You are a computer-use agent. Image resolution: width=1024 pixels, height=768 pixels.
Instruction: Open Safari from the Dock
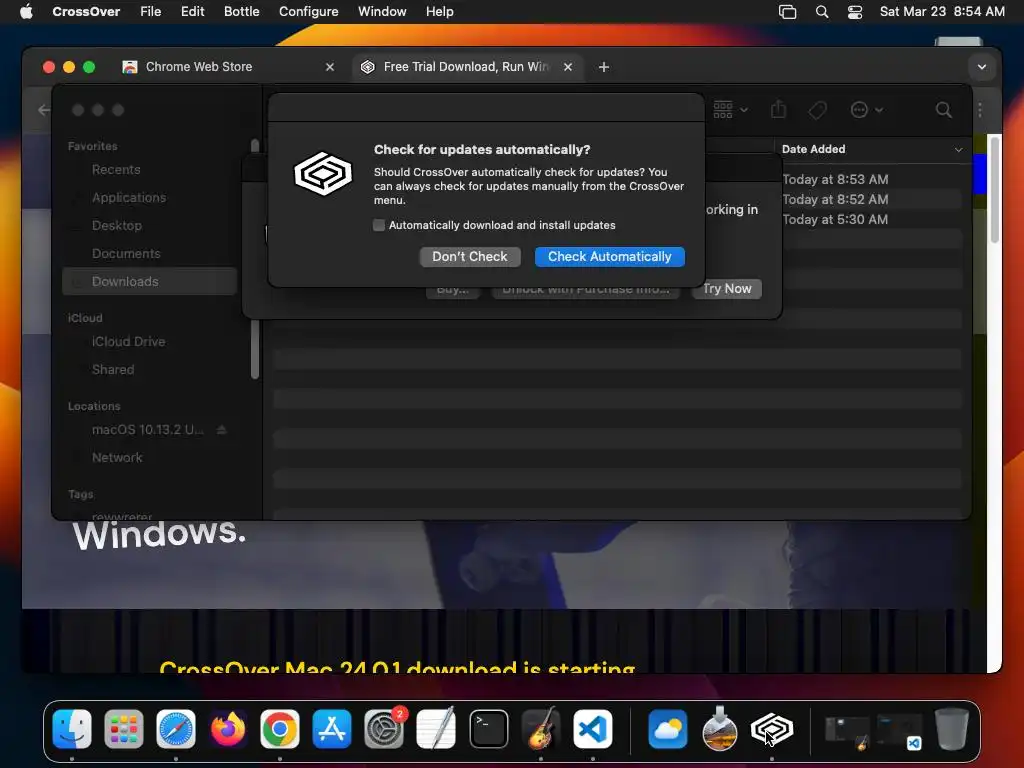(x=176, y=728)
